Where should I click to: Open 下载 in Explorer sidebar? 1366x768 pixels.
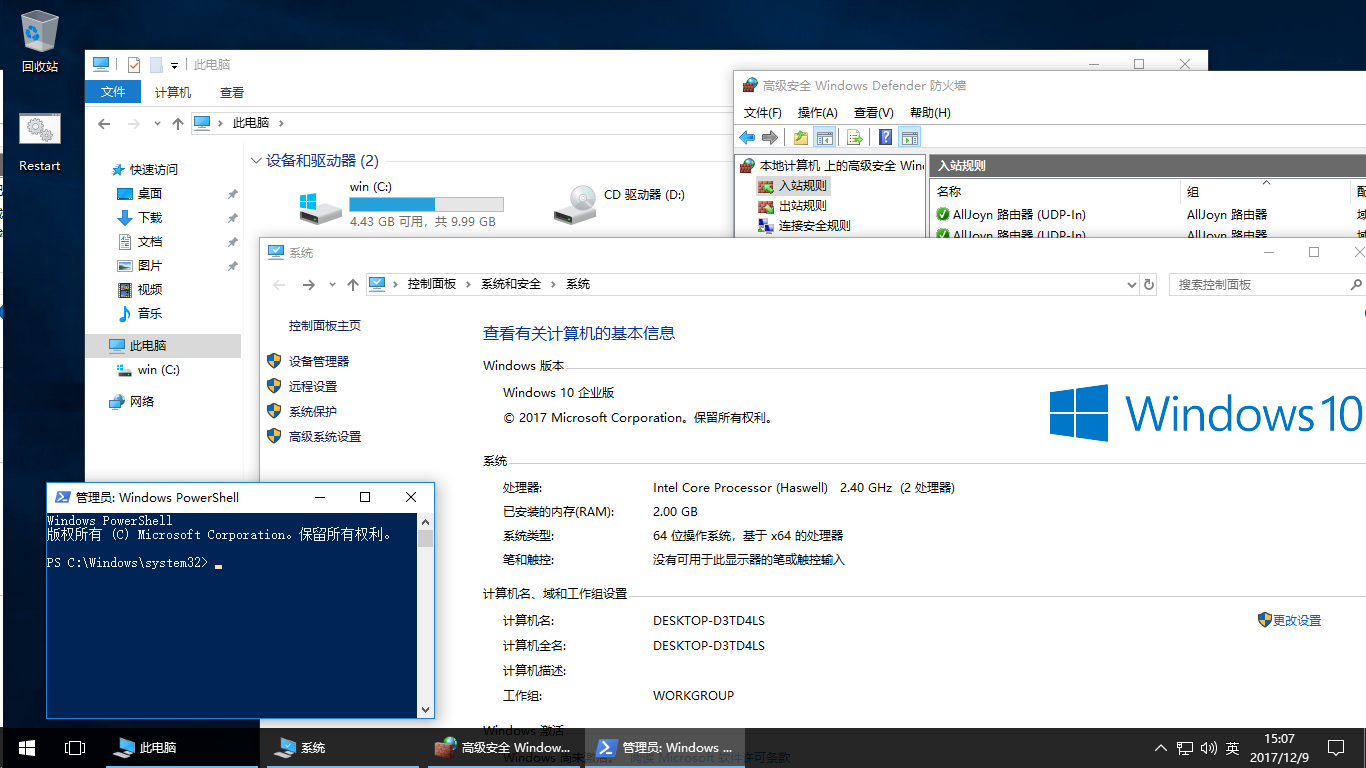[139, 217]
